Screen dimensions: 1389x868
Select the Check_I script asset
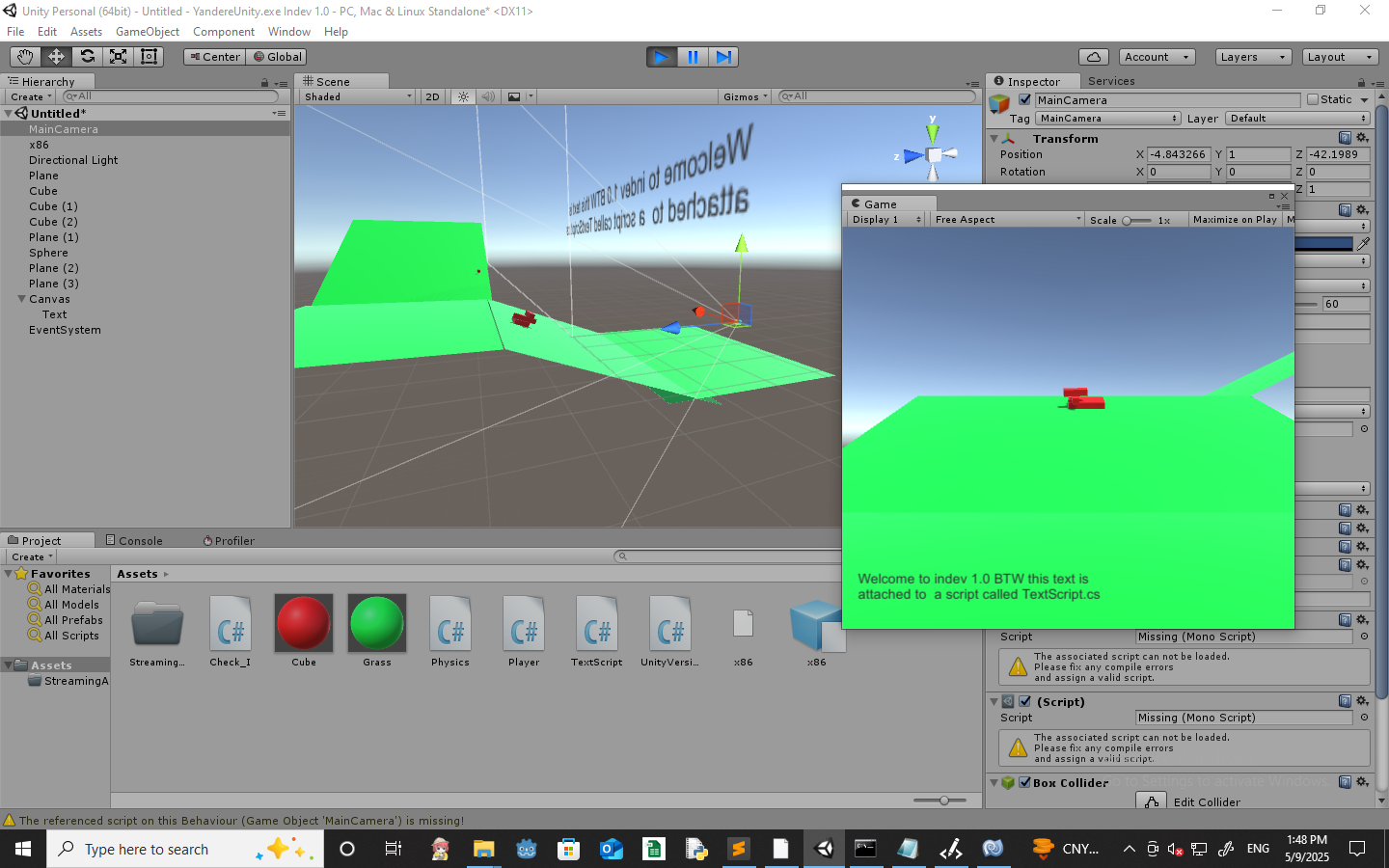click(231, 631)
